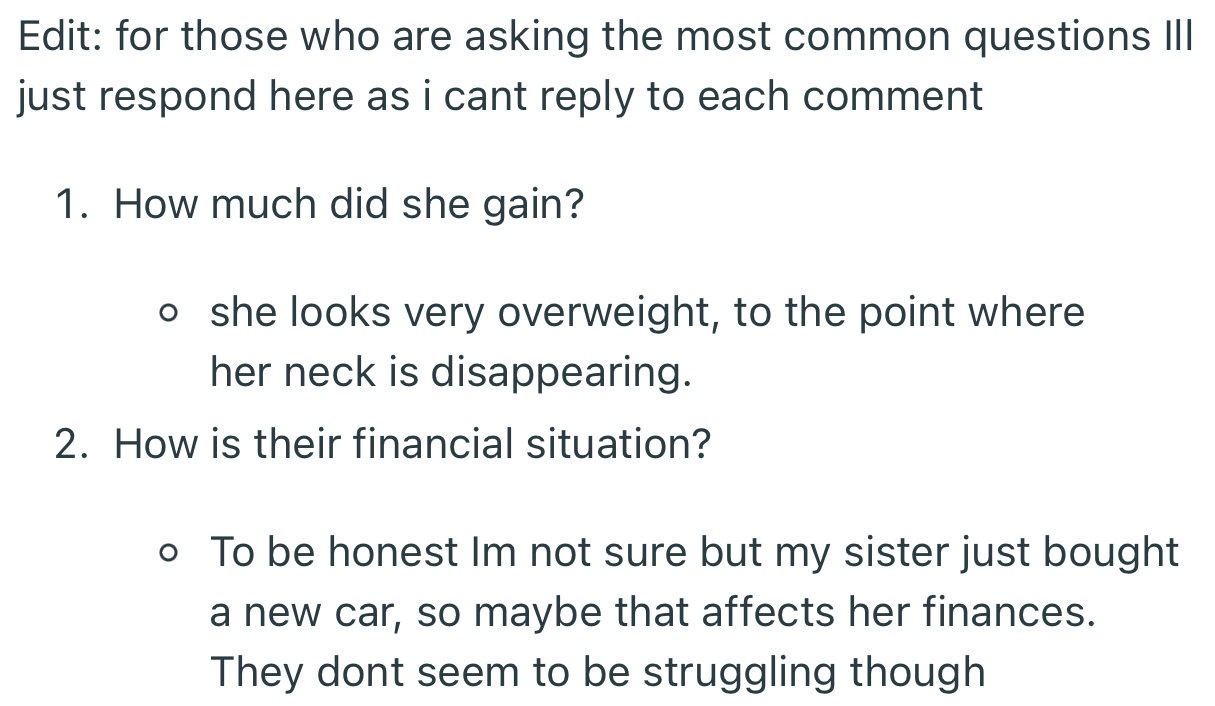The height and width of the screenshot is (706, 1215).
Task: Click the word "Ill" at end of first line
Action: click(x=1178, y=37)
